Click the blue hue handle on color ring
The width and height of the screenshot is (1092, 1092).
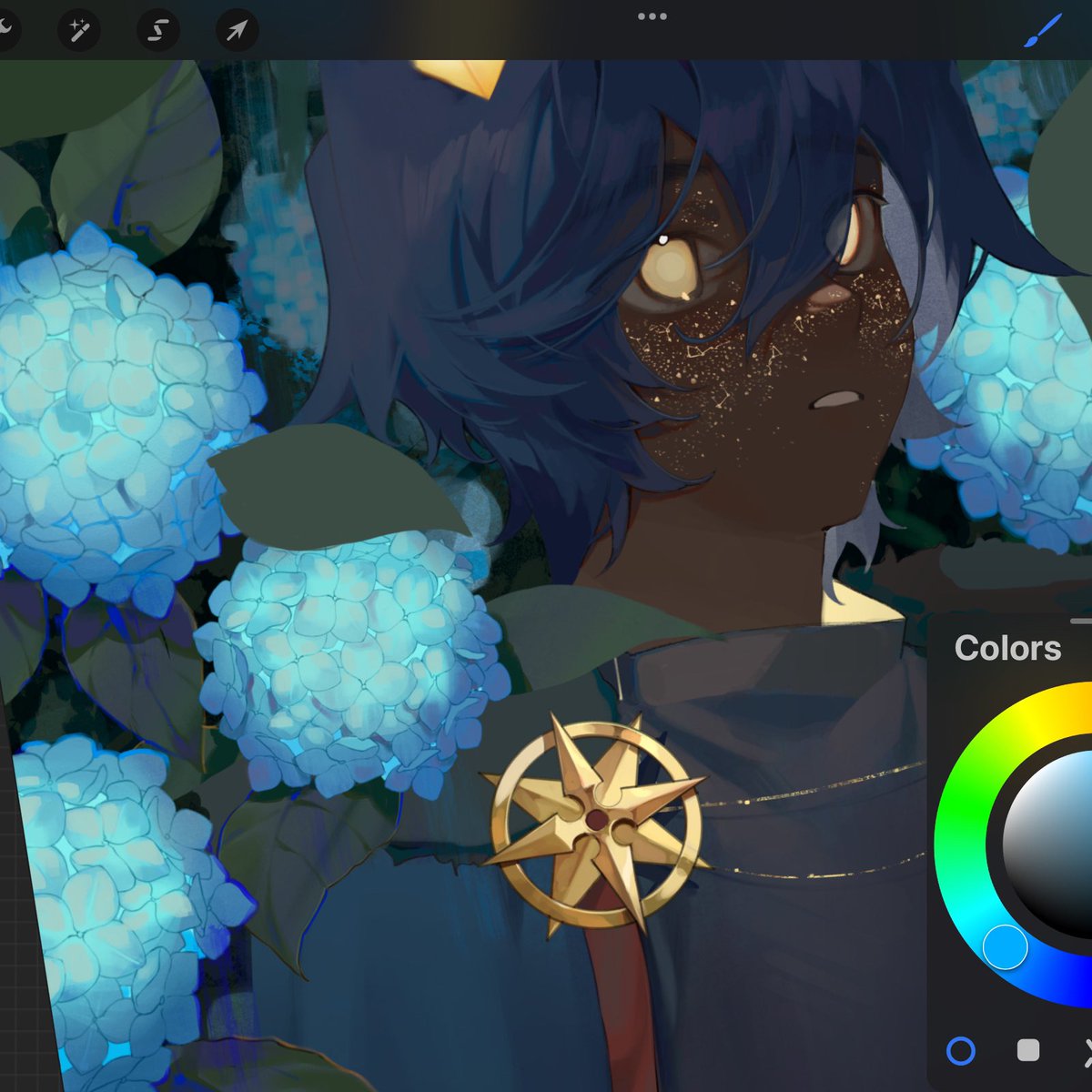tap(1006, 946)
